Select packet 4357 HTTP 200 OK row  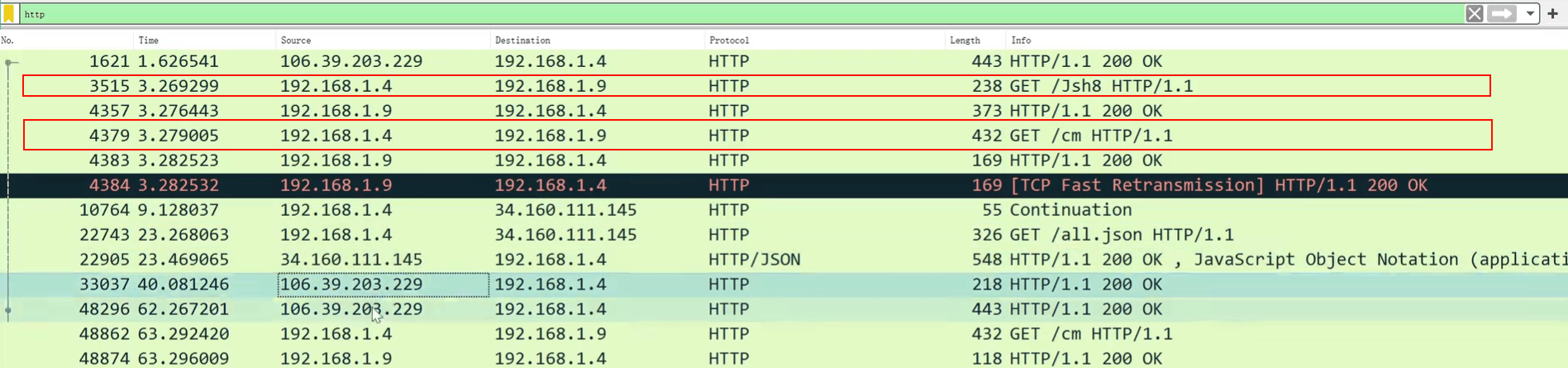(x=784, y=111)
